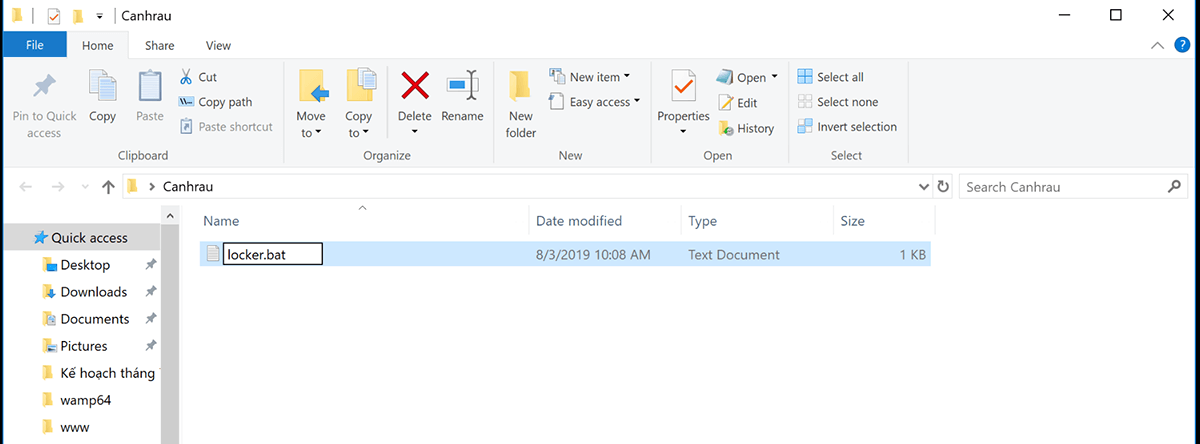Click in the Search Canhrau field
The image size is (1200, 444).
point(1060,187)
